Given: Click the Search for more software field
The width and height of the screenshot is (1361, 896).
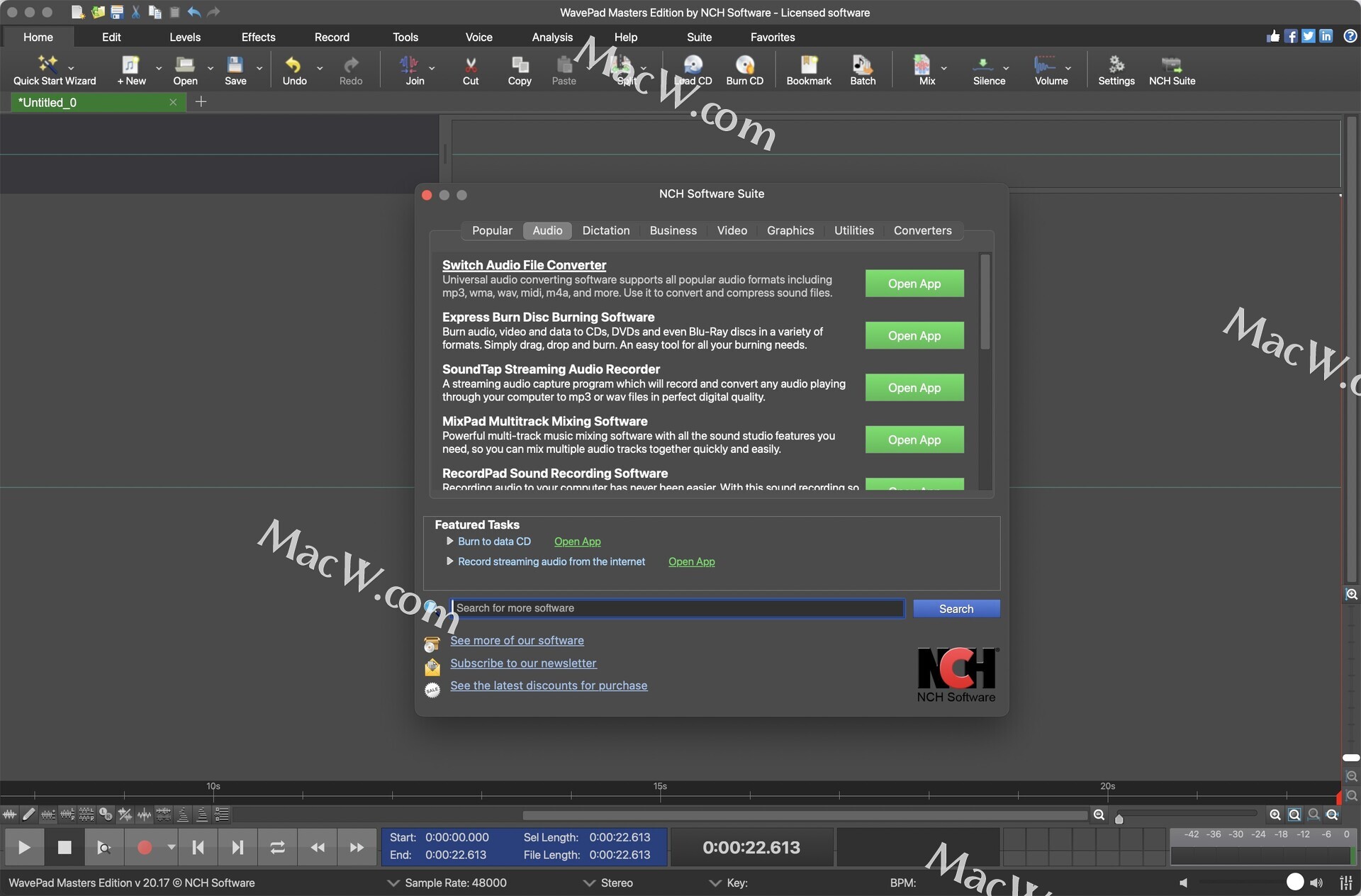Looking at the screenshot, I should pyautogui.click(x=677, y=608).
